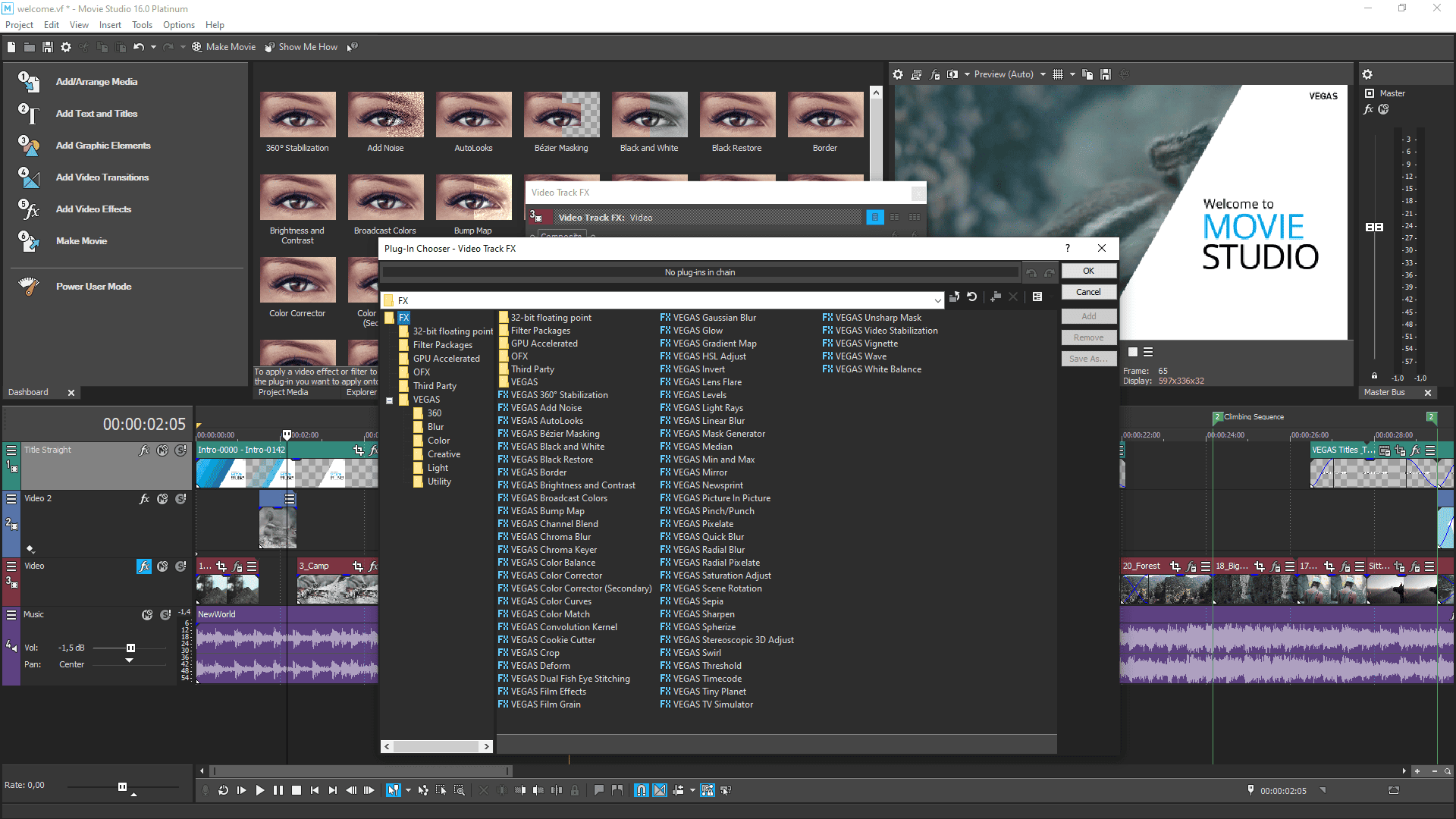Toggle Enable Snapping magnet icon
Screen dimensions: 1456x819
[642, 790]
